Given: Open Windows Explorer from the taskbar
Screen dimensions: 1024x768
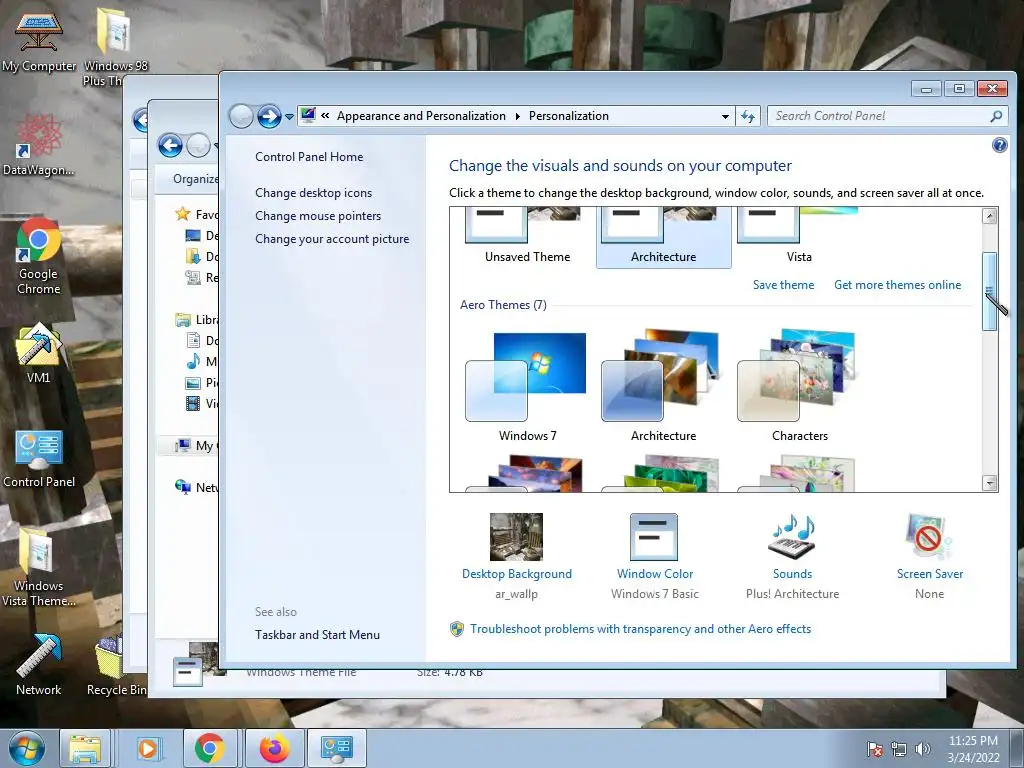Looking at the screenshot, I should tap(86, 748).
